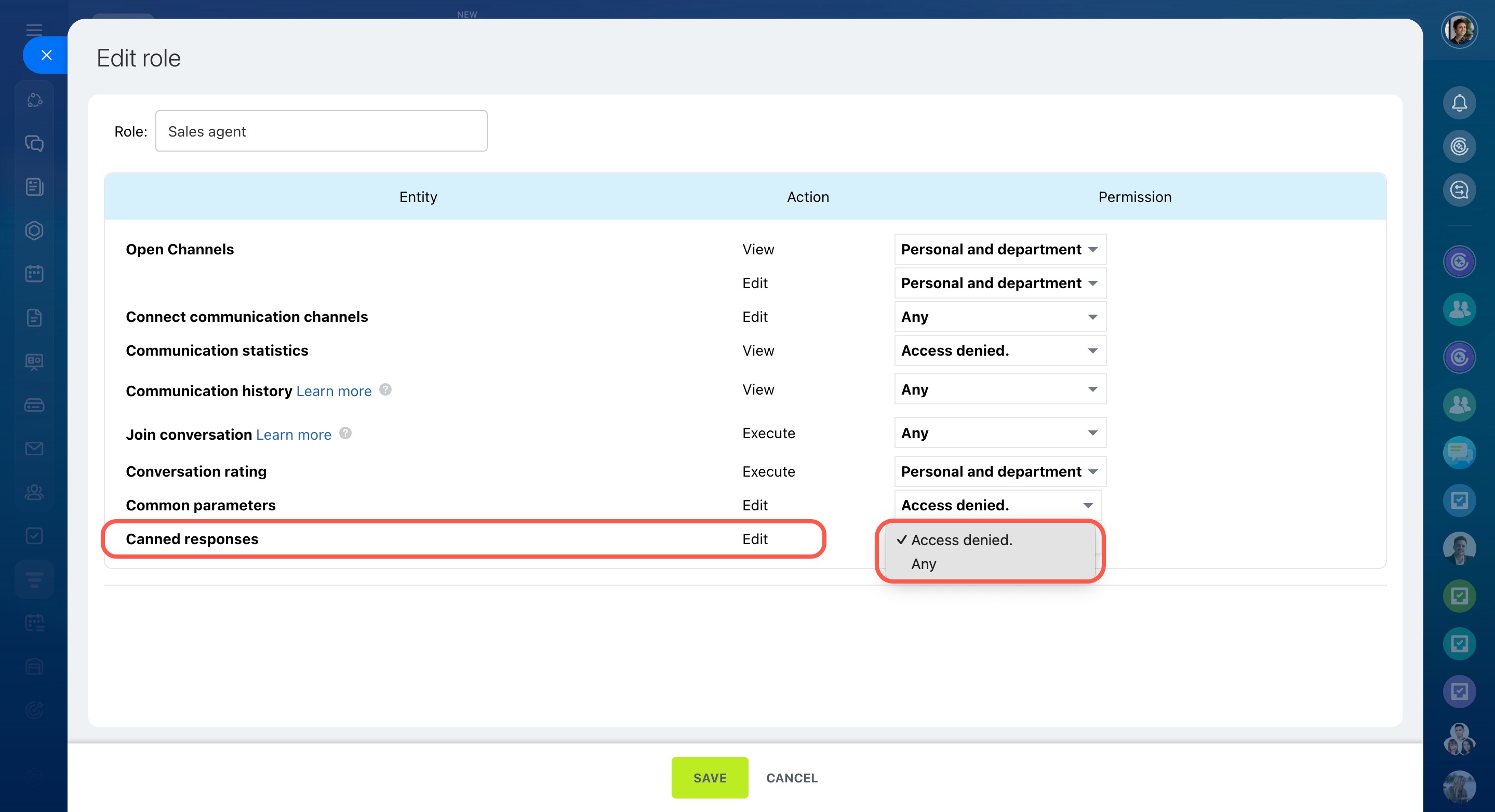1495x812 pixels.
Task: Click the Role name input field
Action: 321,131
